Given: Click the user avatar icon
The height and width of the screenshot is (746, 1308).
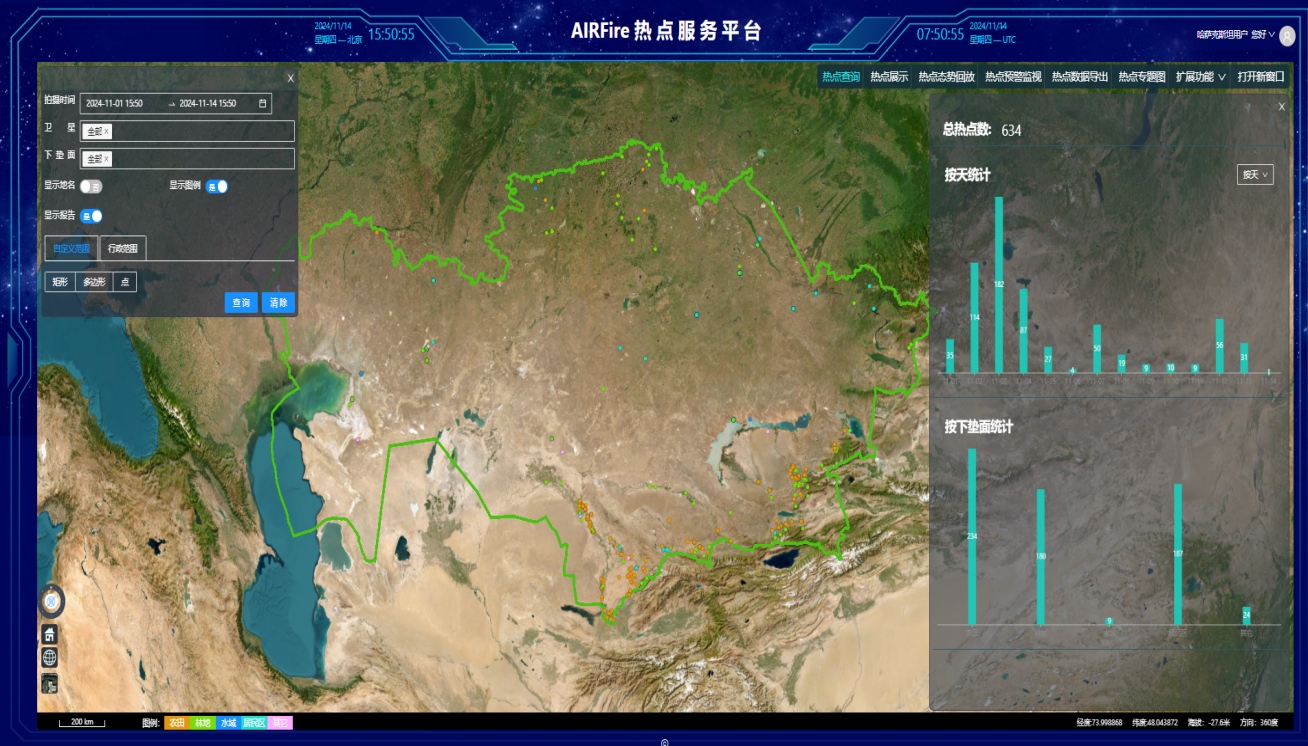Looking at the screenshot, I should click(x=1285, y=34).
